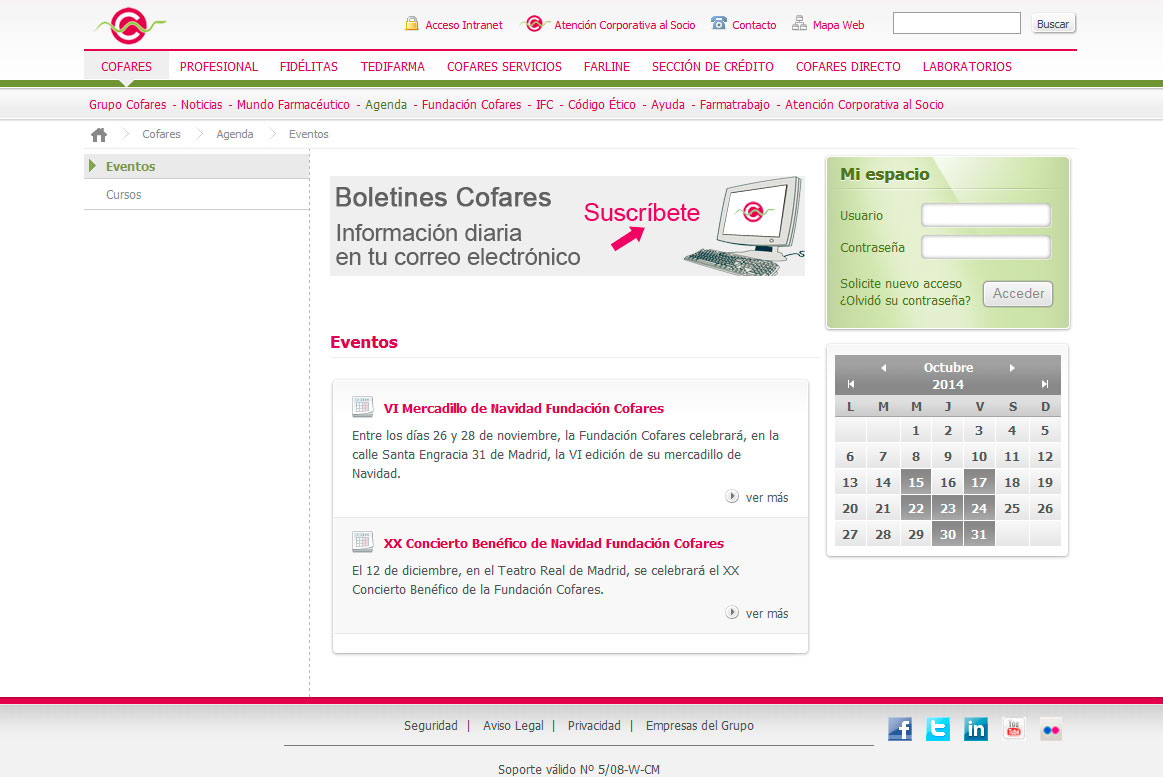Select day 31 on the October calendar
The height and width of the screenshot is (777, 1163).
(979, 533)
